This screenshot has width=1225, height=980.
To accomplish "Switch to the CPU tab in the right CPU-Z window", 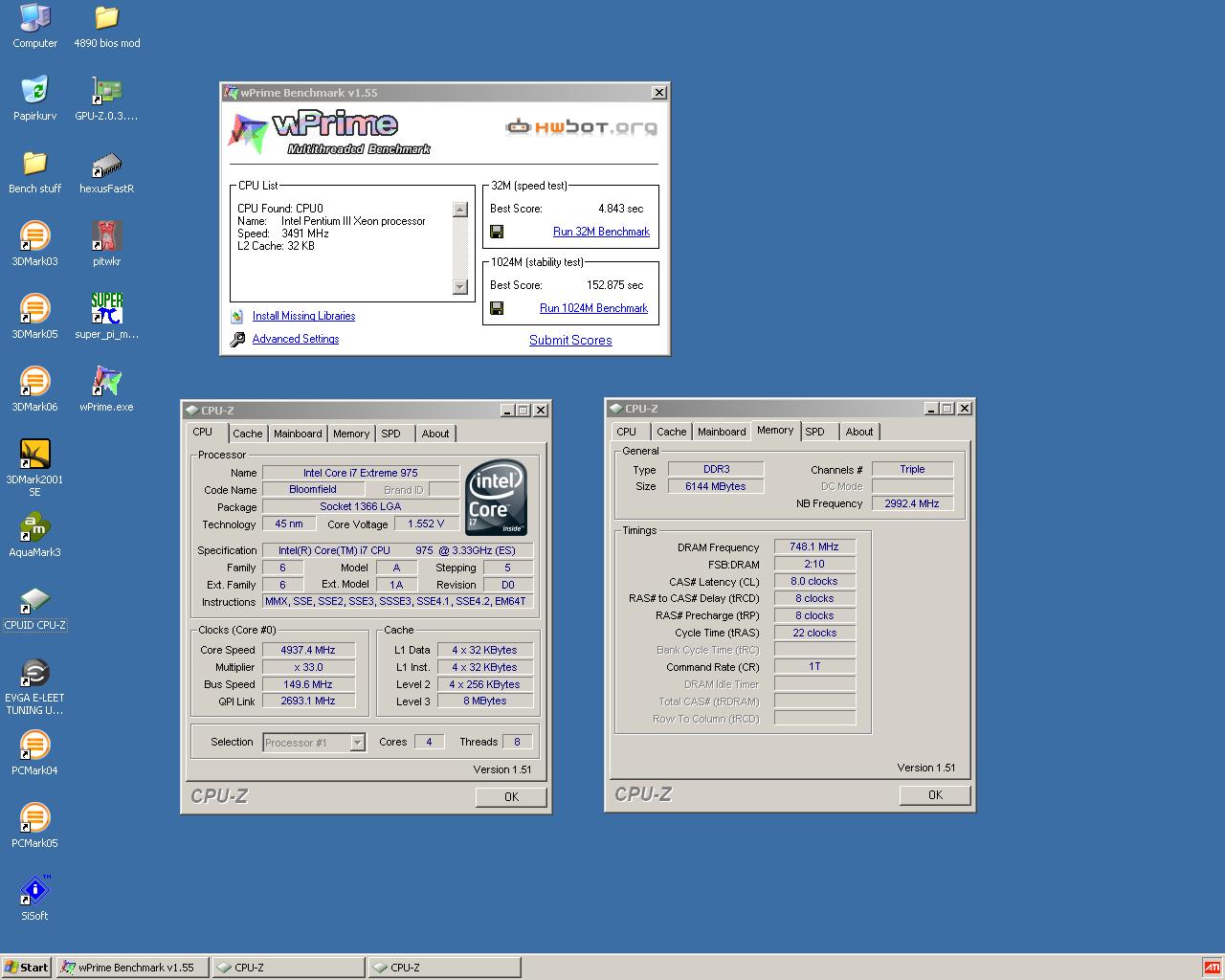I will (627, 432).
